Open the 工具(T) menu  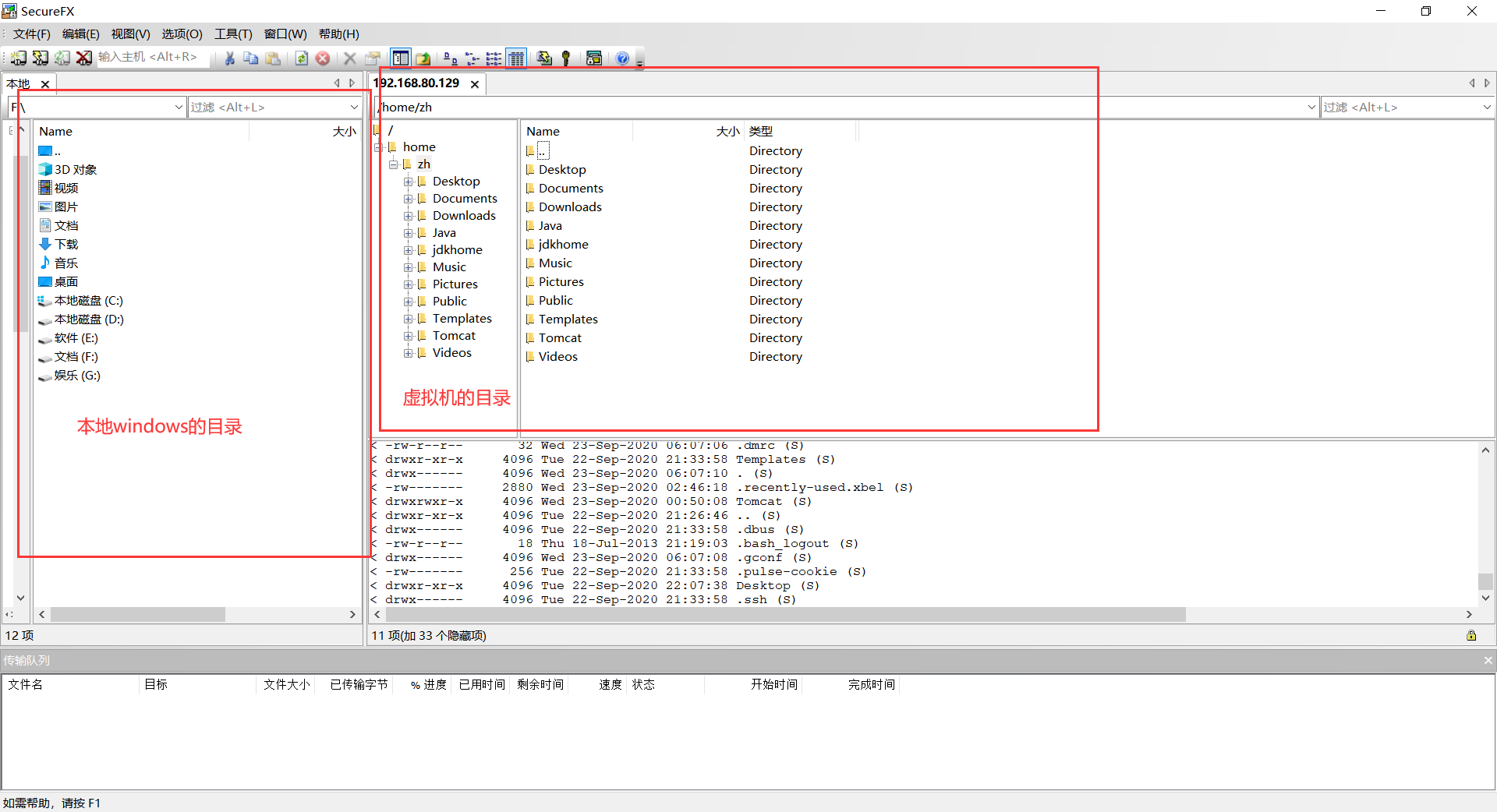[233, 34]
